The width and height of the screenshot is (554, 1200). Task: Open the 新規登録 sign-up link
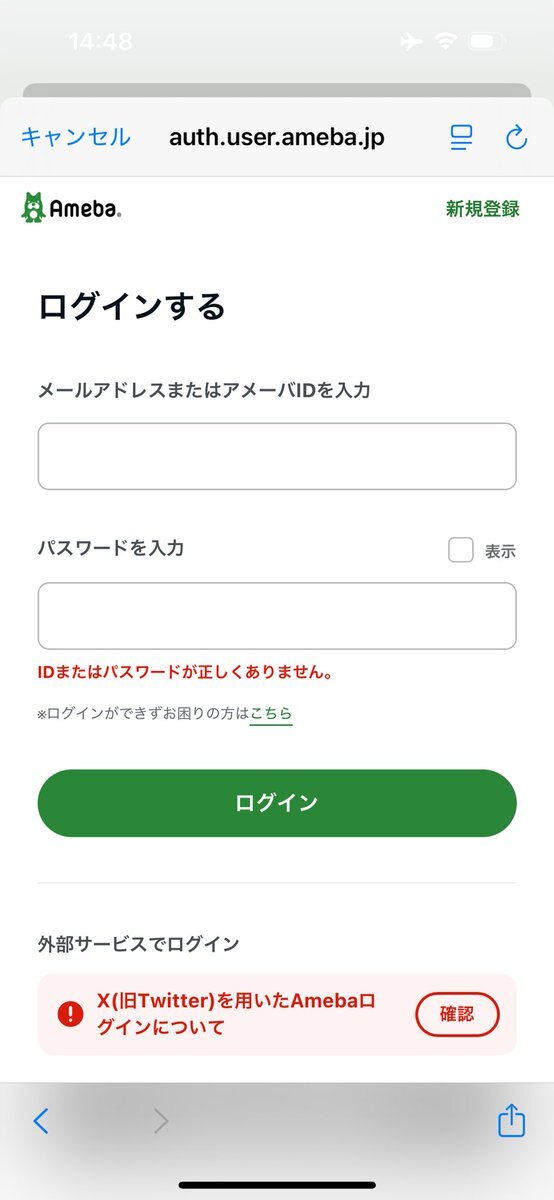(483, 209)
